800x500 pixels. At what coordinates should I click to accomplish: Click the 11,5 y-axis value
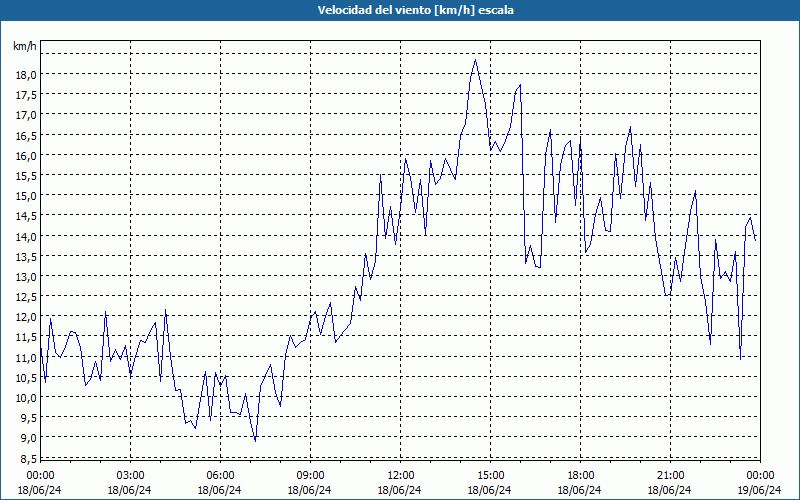tap(26, 337)
